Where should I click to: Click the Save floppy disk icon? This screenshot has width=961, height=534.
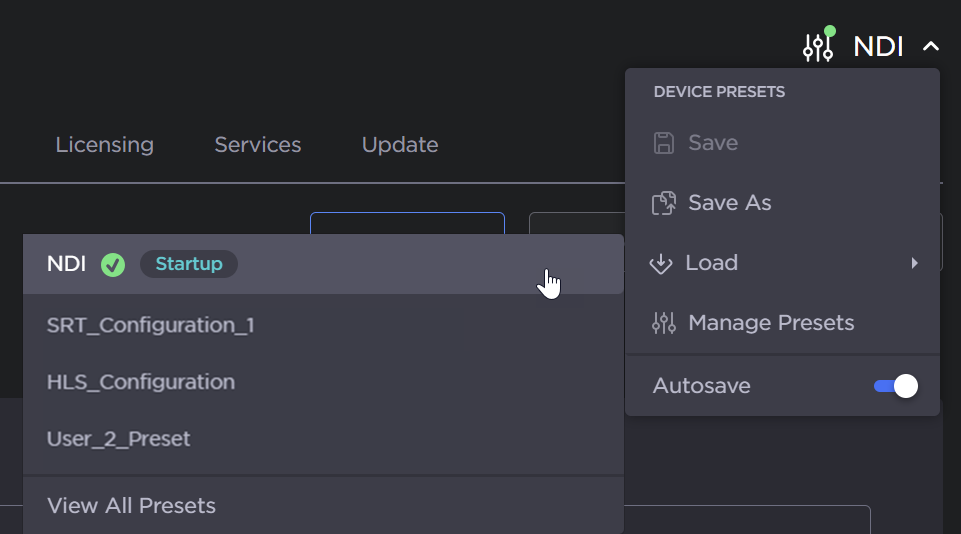pos(664,143)
